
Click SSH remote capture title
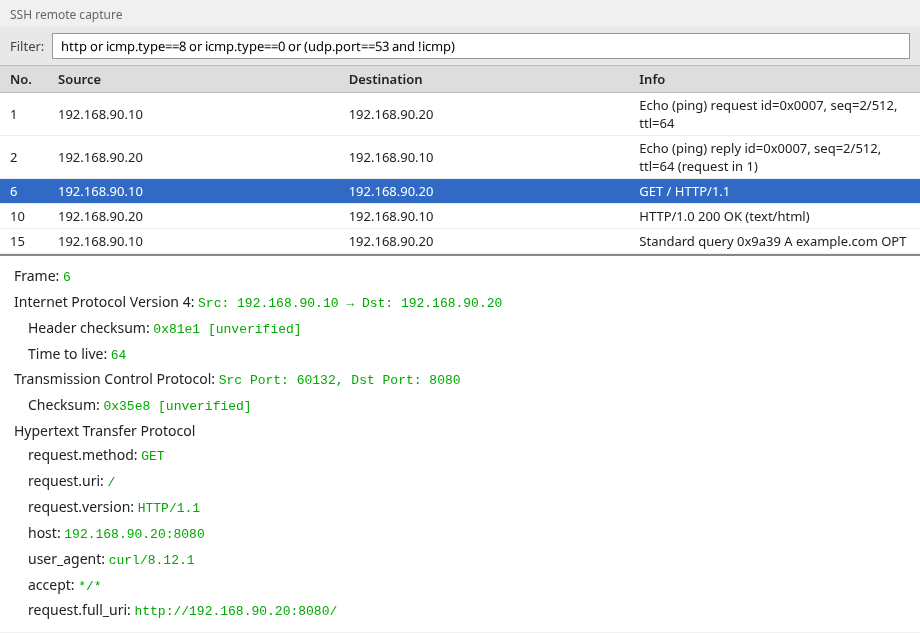pos(66,15)
